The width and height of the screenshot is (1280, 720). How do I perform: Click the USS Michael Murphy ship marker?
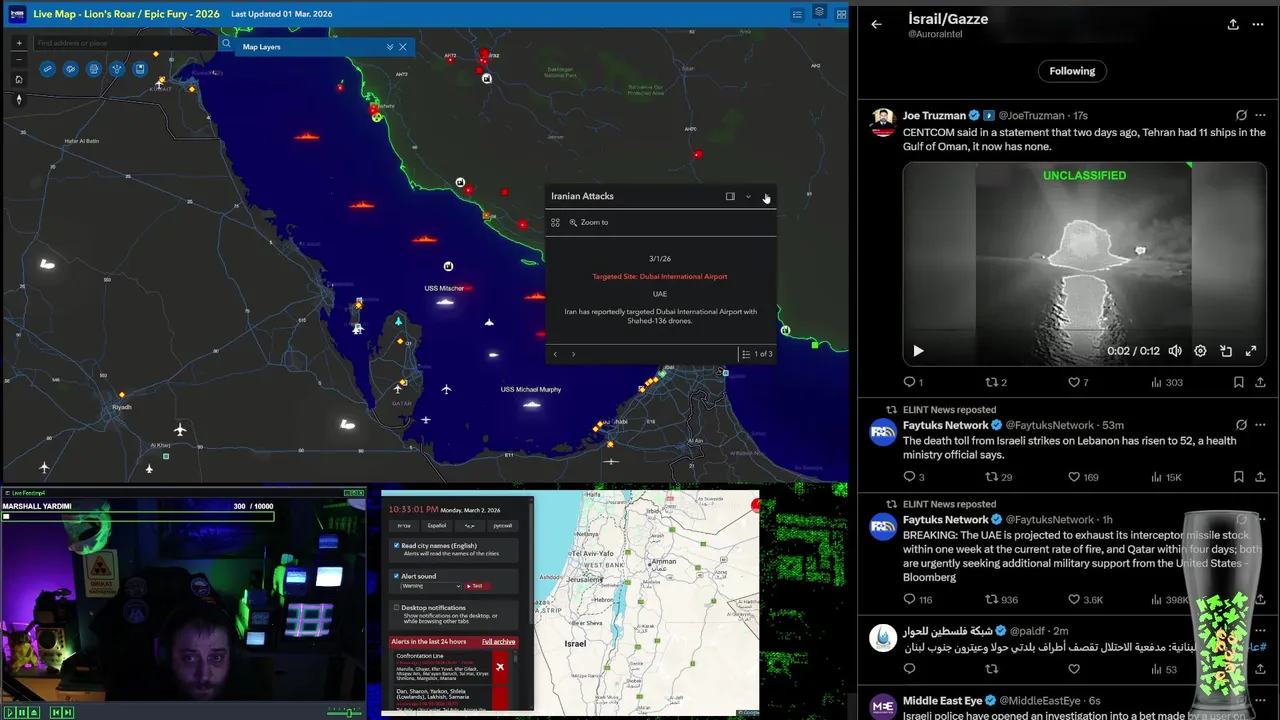[532, 404]
